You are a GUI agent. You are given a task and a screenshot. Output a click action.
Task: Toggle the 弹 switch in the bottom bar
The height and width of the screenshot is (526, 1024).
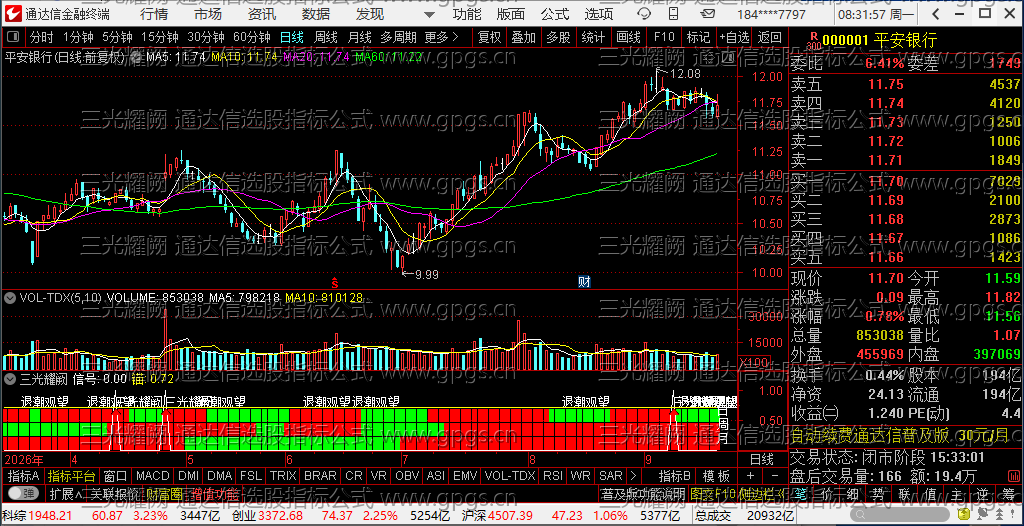[23, 493]
